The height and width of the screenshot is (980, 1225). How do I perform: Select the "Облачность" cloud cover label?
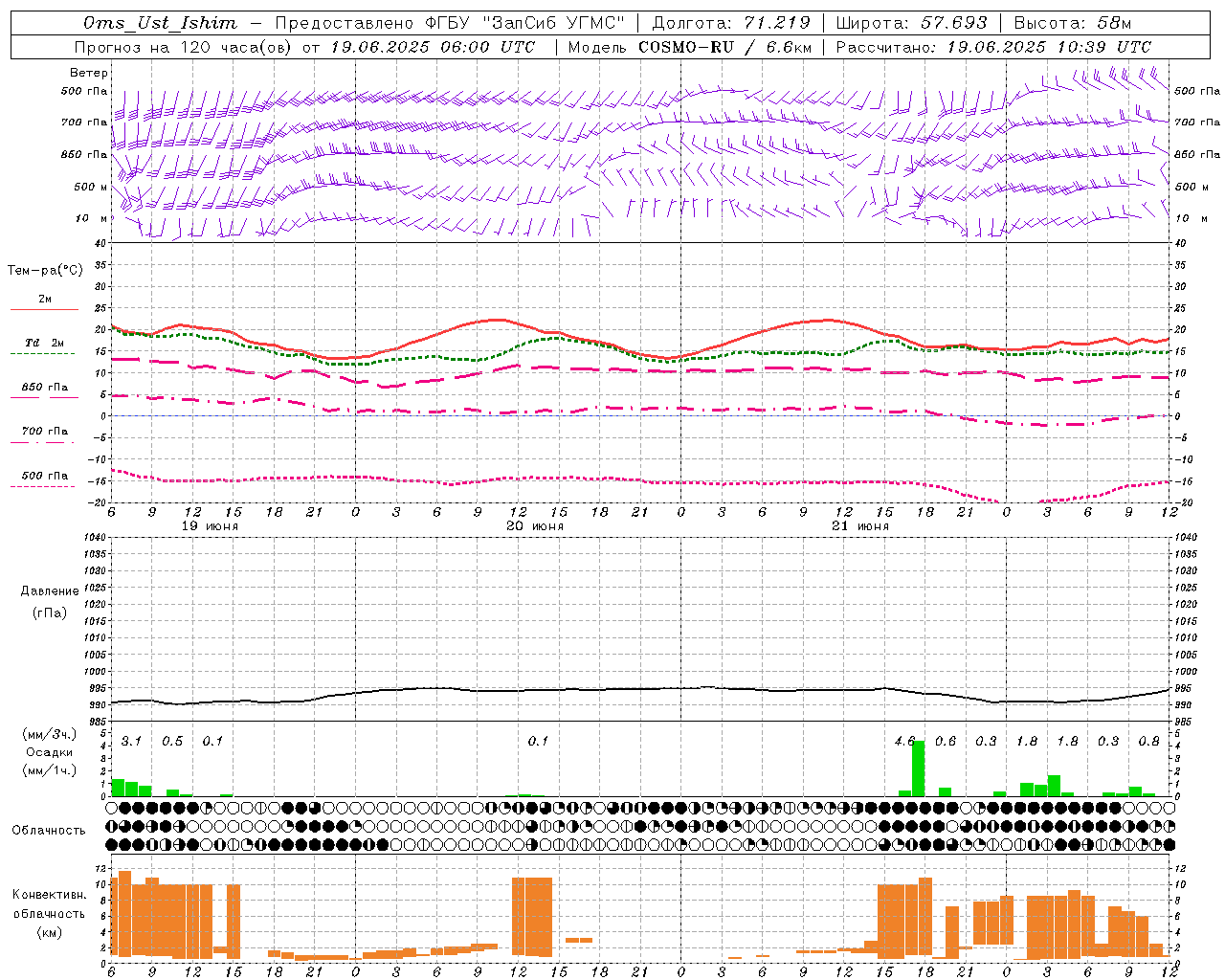(49, 831)
